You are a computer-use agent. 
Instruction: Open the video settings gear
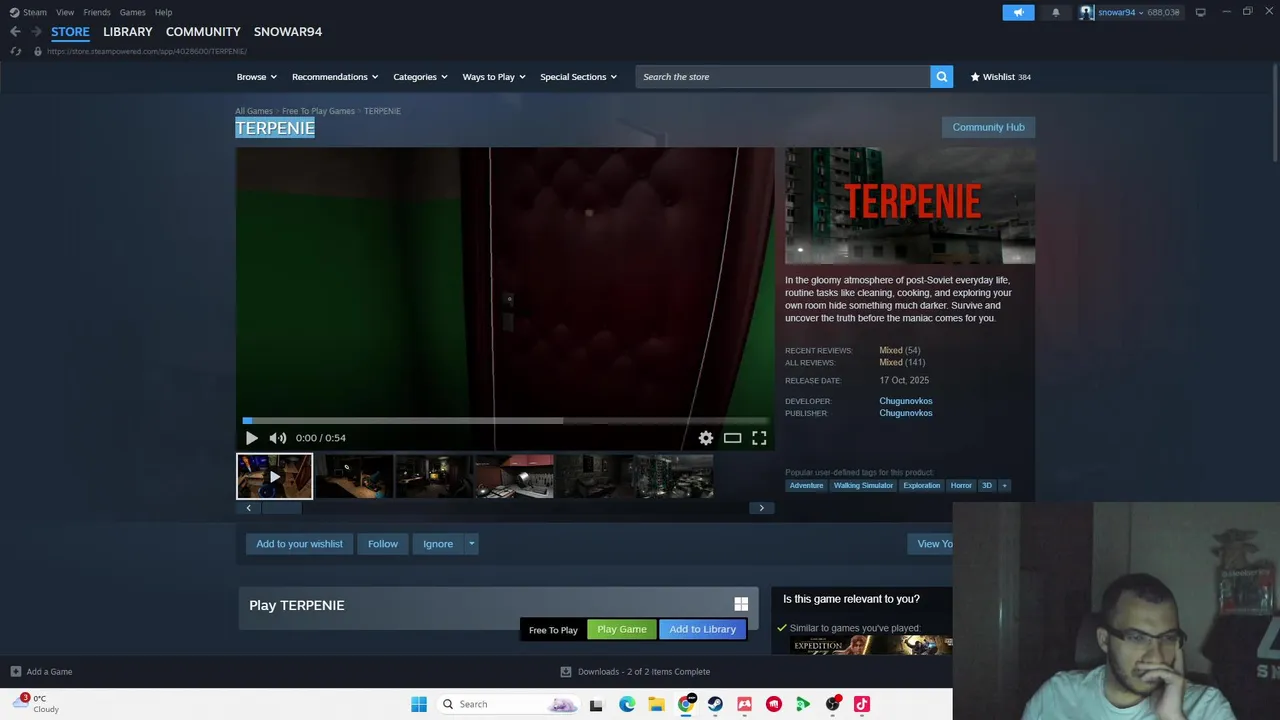[706, 438]
